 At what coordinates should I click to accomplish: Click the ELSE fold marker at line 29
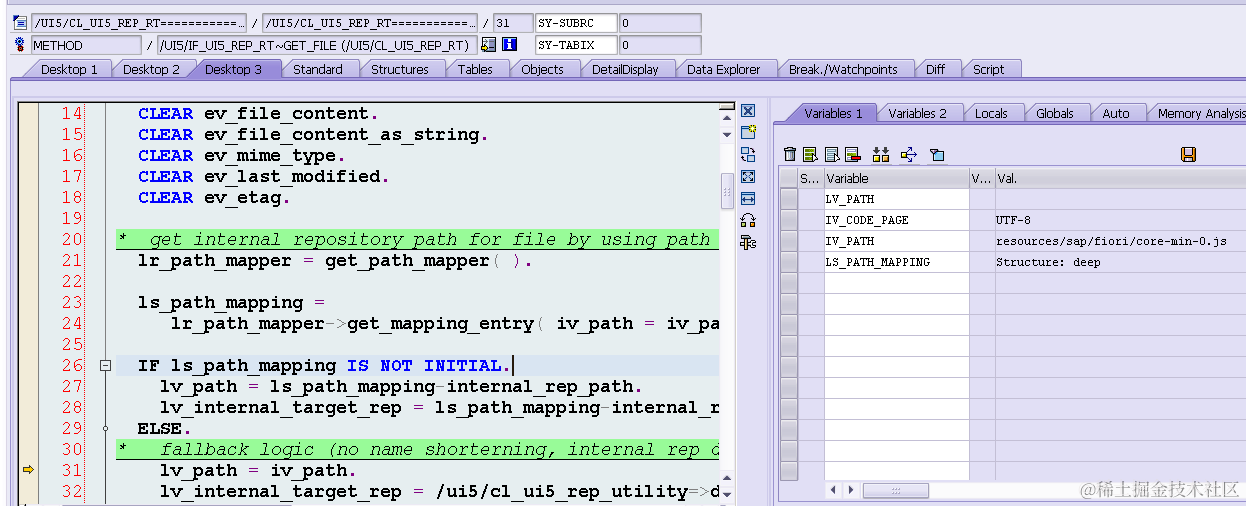coord(105,428)
